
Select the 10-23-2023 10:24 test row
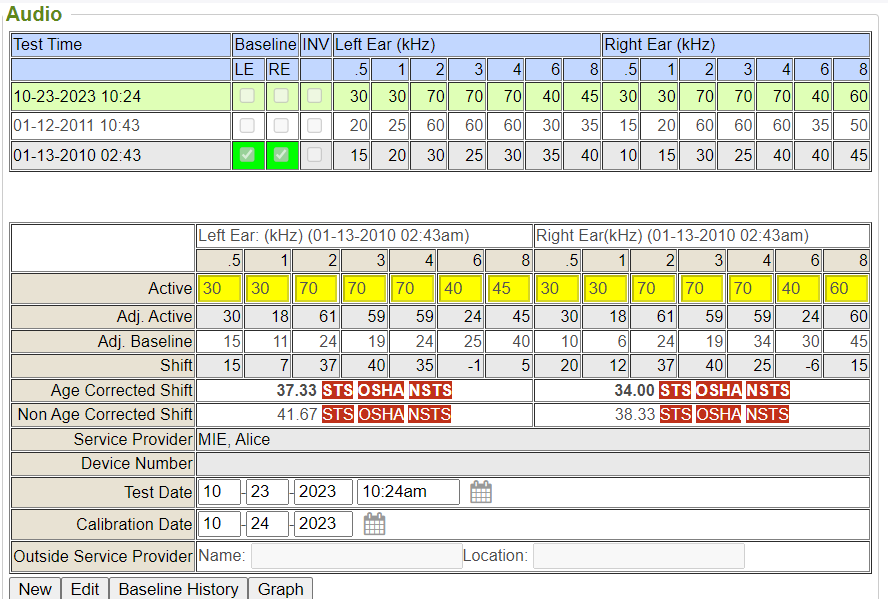pyautogui.click(x=120, y=96)
